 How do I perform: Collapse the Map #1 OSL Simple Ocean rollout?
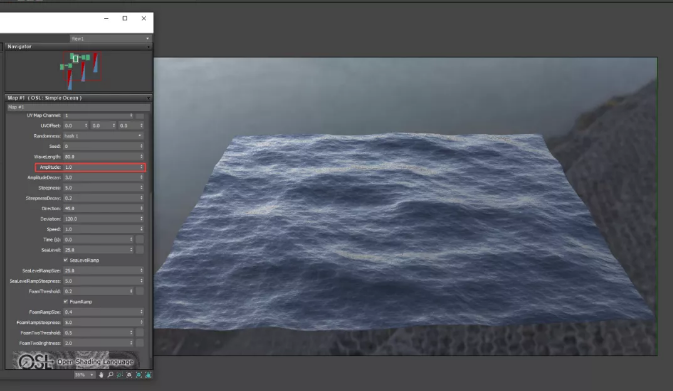pyautogui.click(x=78, y=98)
